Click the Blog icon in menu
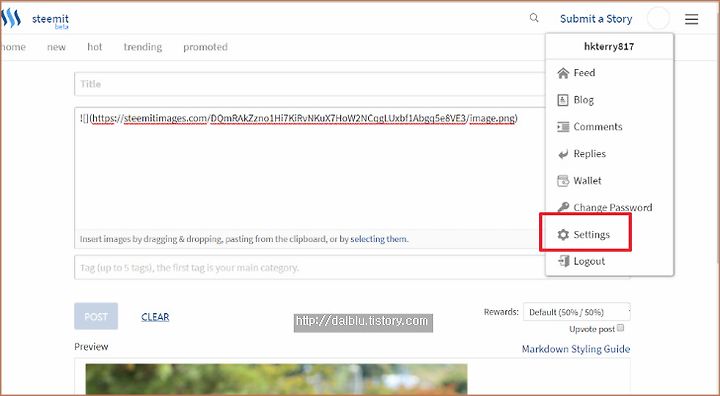Viewport: 720px width, 396px height. (563, 100)
